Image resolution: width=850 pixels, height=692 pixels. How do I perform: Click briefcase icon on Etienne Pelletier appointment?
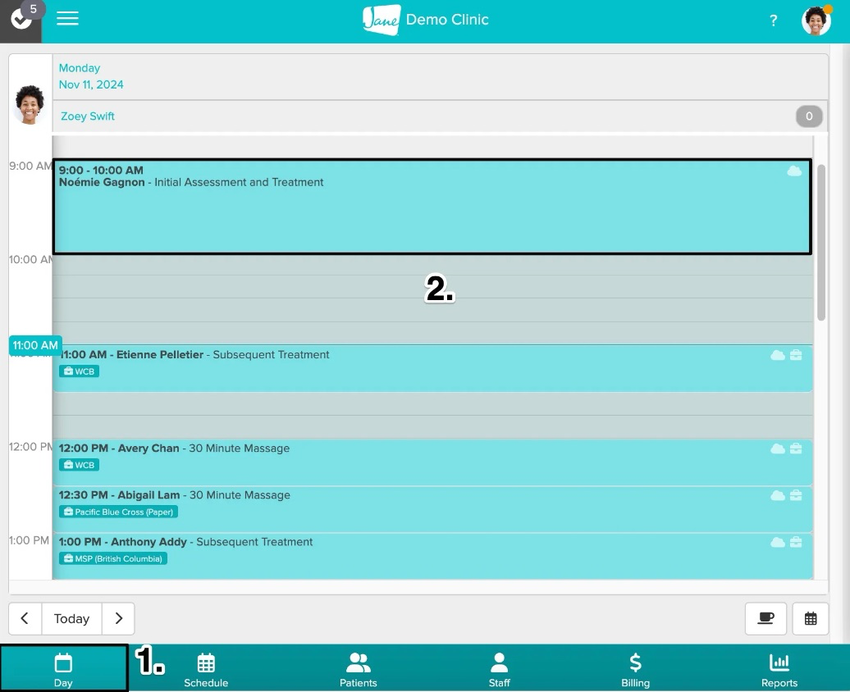796,355
